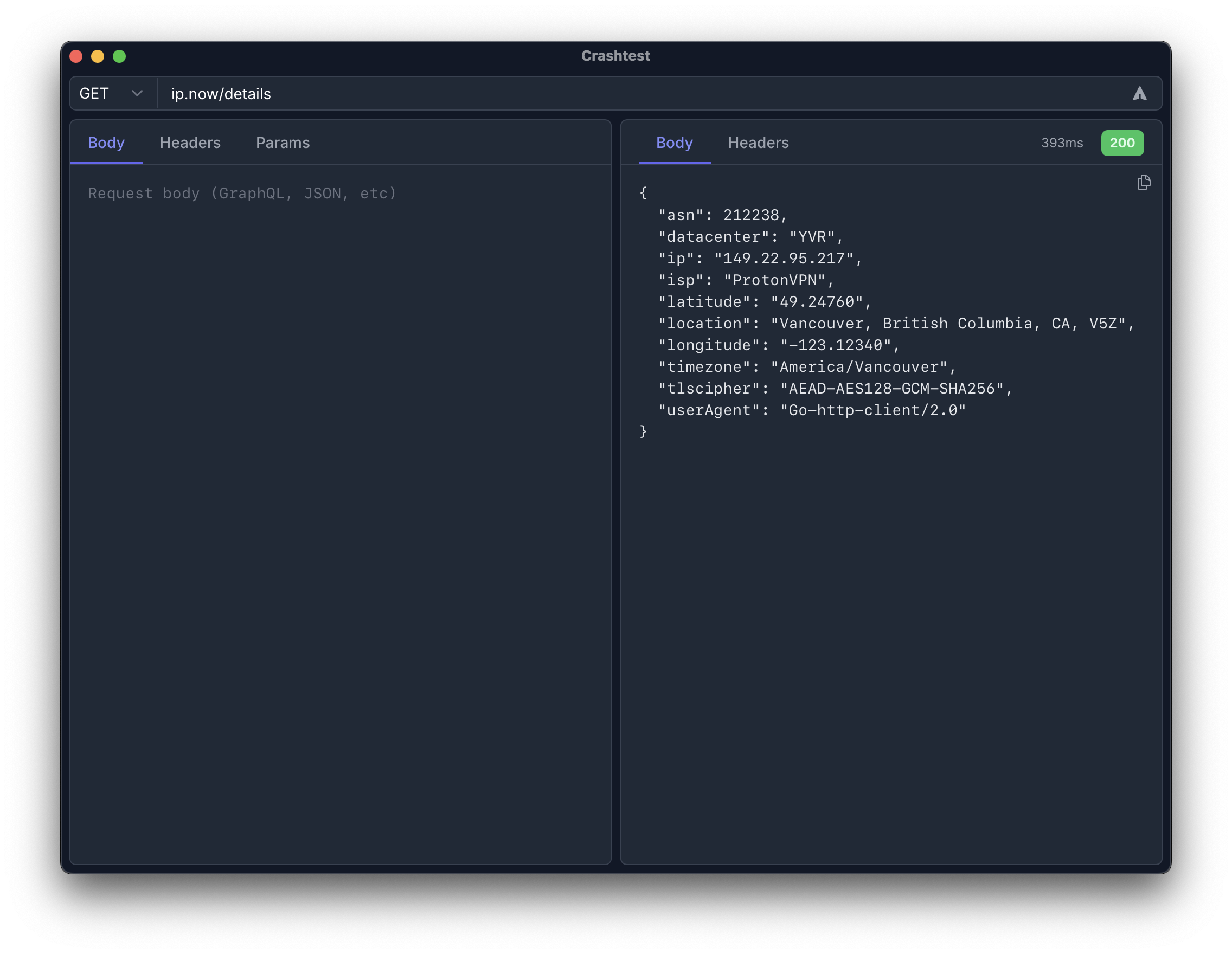The image size is (1232, 954).
Task: Click the 393ms response time indicator
Action: [x=1063, y=143]
